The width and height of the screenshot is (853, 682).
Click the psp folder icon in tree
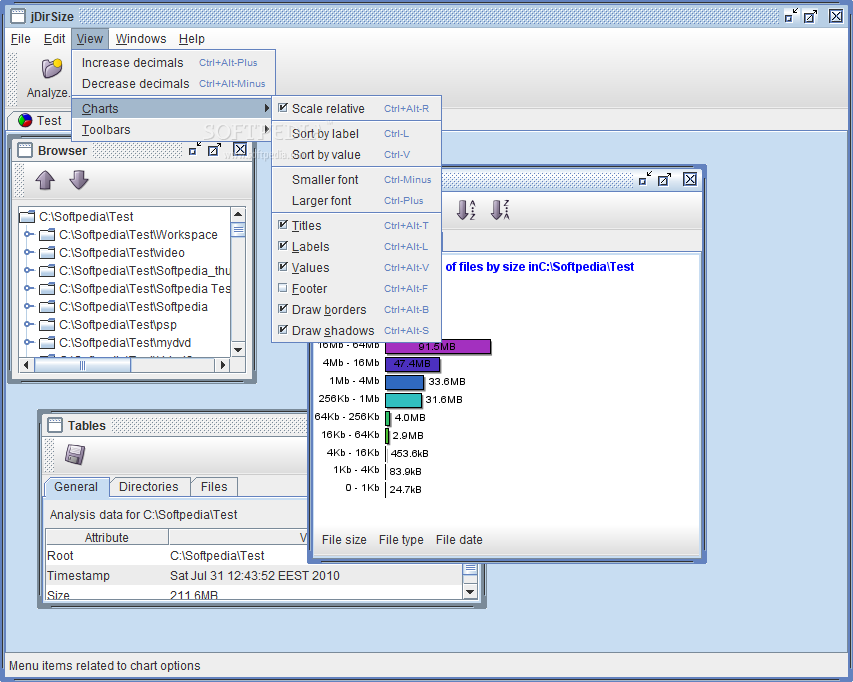(x=47, y=325)
